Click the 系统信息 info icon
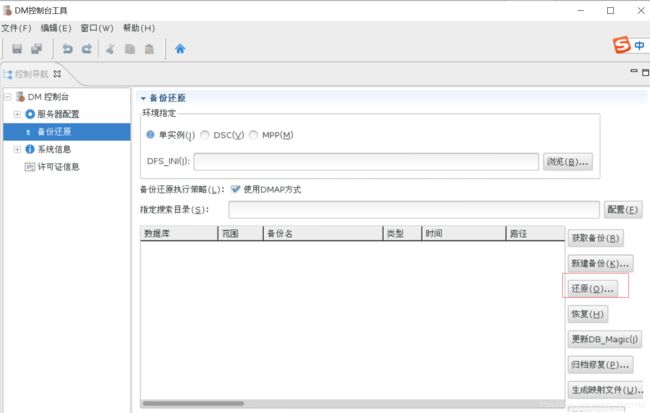 tap(30, 149)
